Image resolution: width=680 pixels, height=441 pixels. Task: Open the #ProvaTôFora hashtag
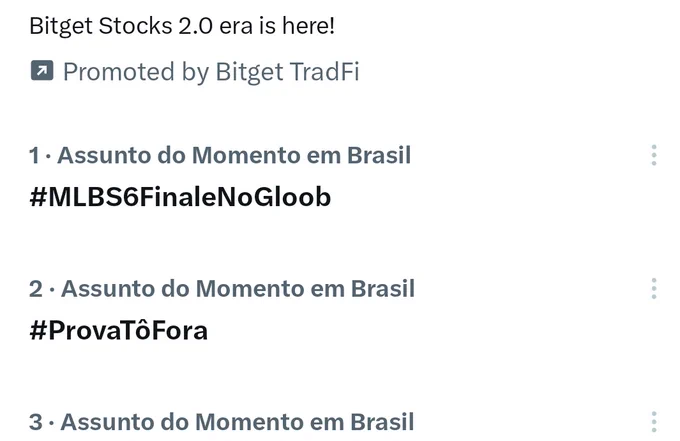pos(118,330)
